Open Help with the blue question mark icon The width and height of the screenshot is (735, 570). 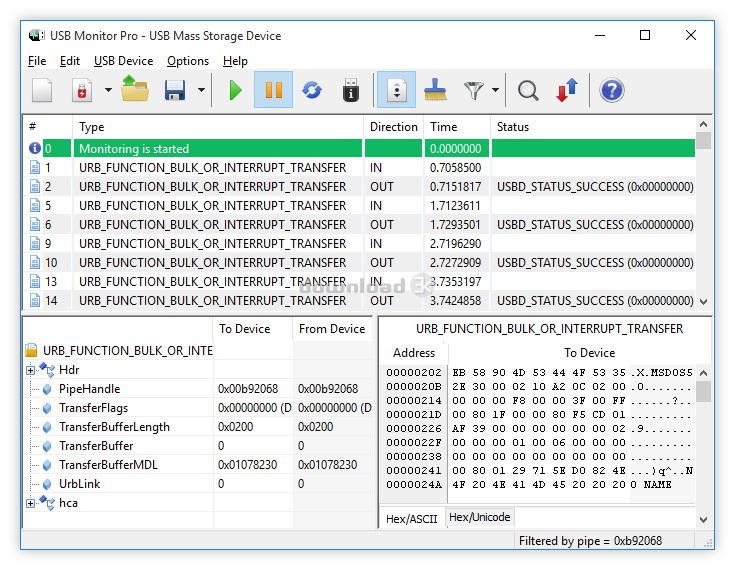[x=611, y=90]
